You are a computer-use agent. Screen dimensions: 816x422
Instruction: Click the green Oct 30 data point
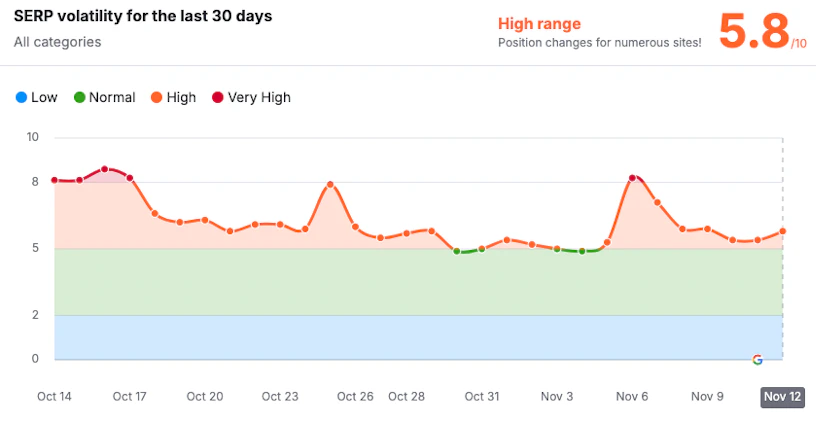pyautogui.click(x=456, y=251)
